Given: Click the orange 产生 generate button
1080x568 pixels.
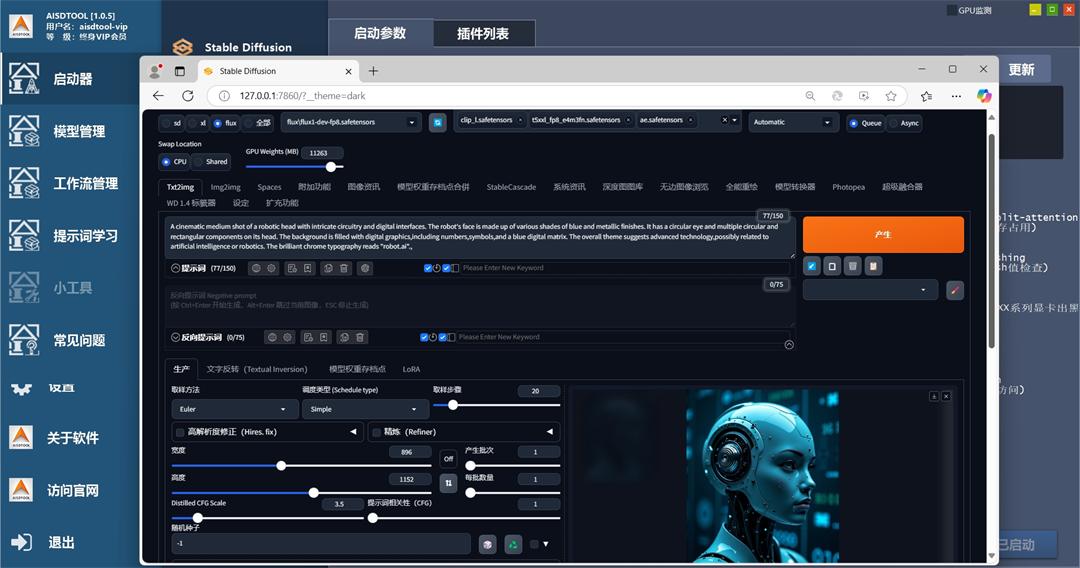Looking at the screenshot, I should [x=882, y=234].
